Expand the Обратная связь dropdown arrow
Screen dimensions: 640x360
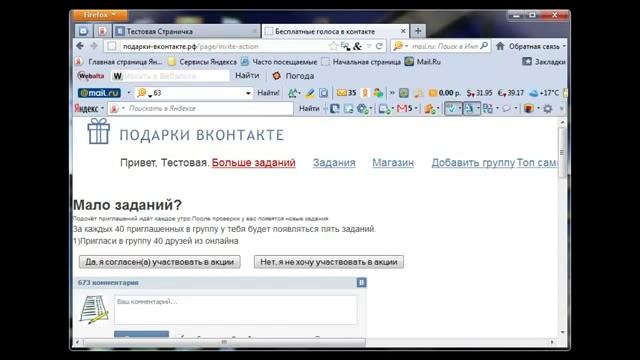coord(564,47)
